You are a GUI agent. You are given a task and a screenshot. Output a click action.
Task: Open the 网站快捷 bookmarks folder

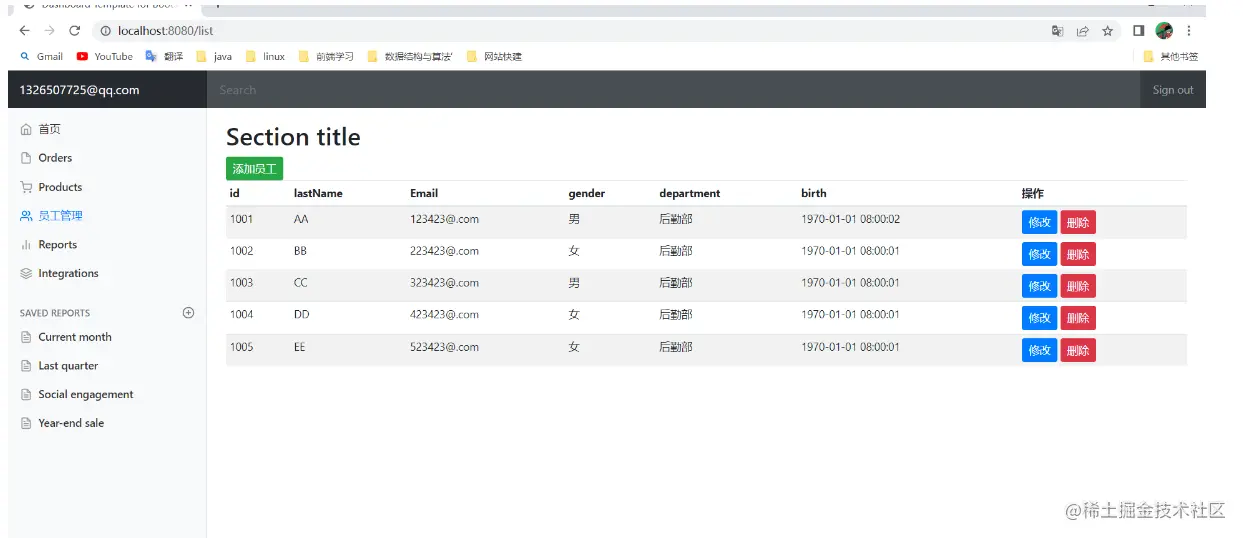click(x=494, y=57)
